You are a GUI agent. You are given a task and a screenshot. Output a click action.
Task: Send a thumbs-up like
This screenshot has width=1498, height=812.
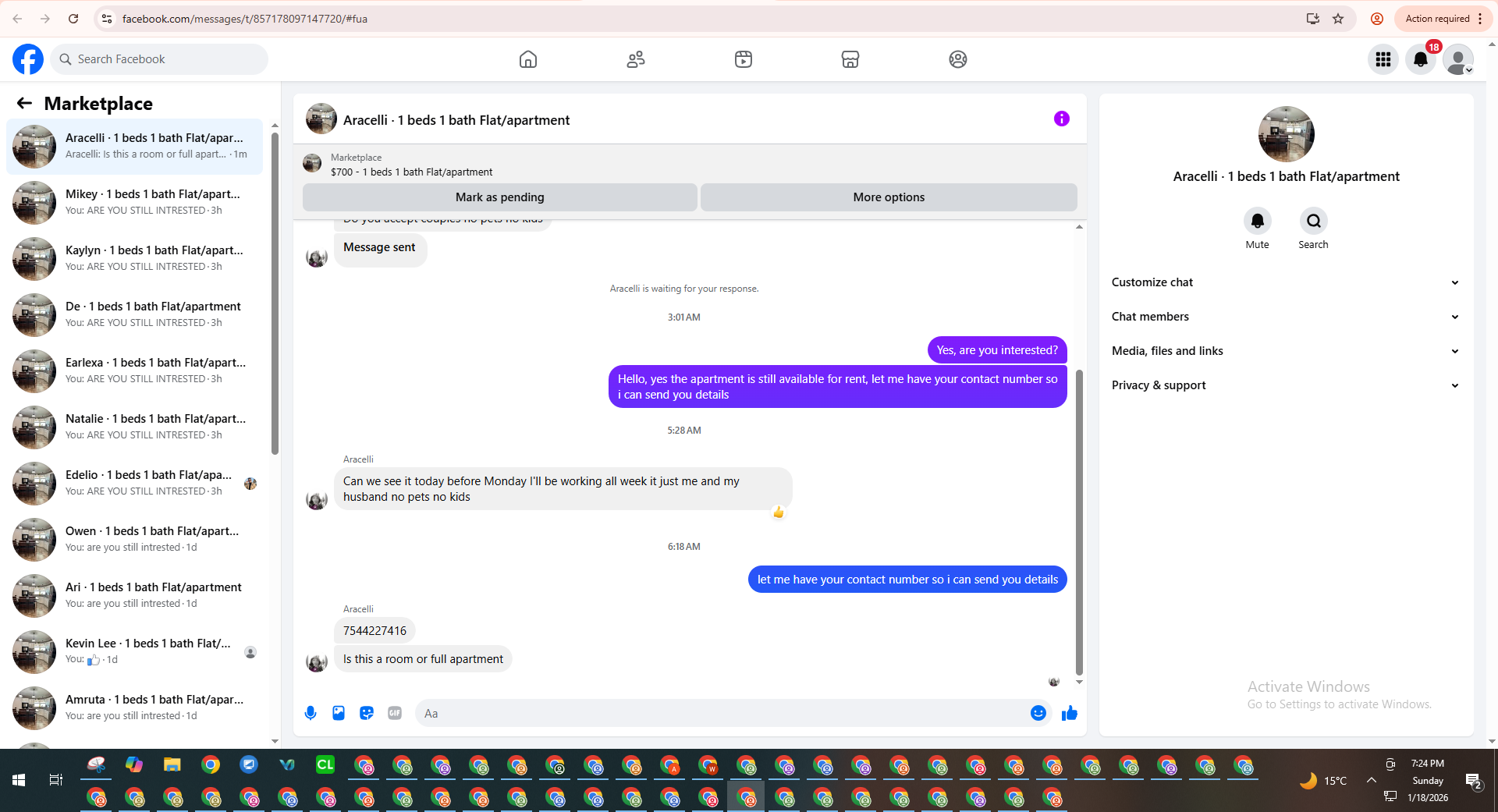[1070, 713]
